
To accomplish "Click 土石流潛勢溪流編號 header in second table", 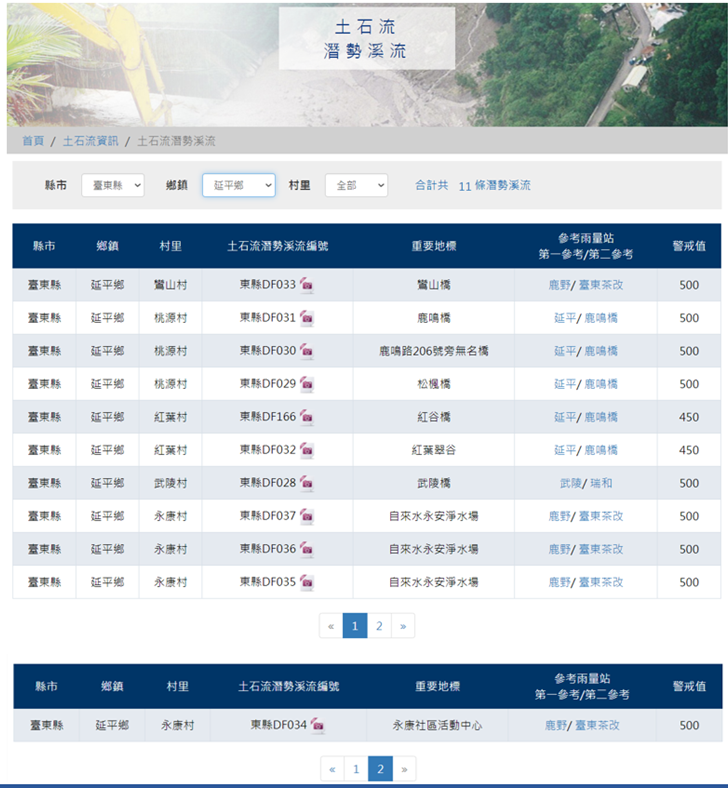I will coord(288,686).
